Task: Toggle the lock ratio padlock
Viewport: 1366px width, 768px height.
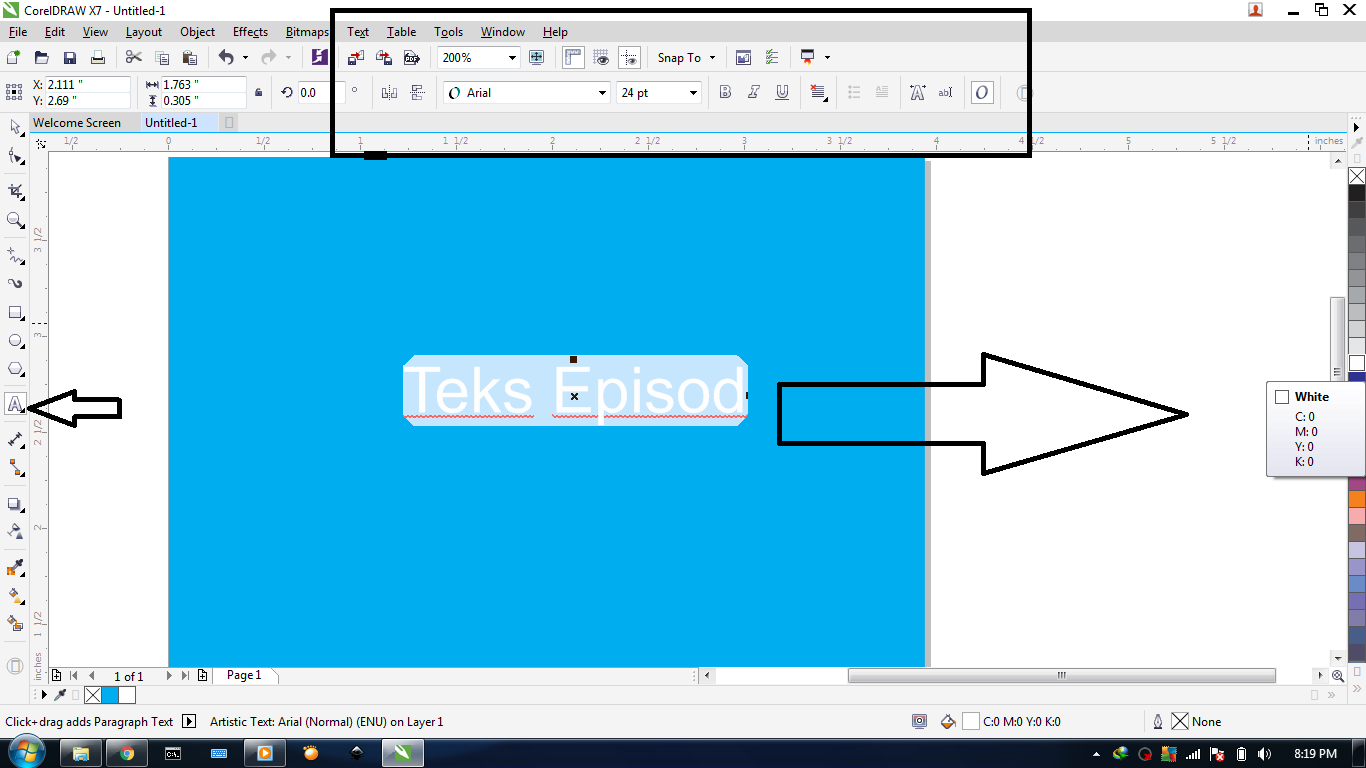Action: [x=259, y=93]
